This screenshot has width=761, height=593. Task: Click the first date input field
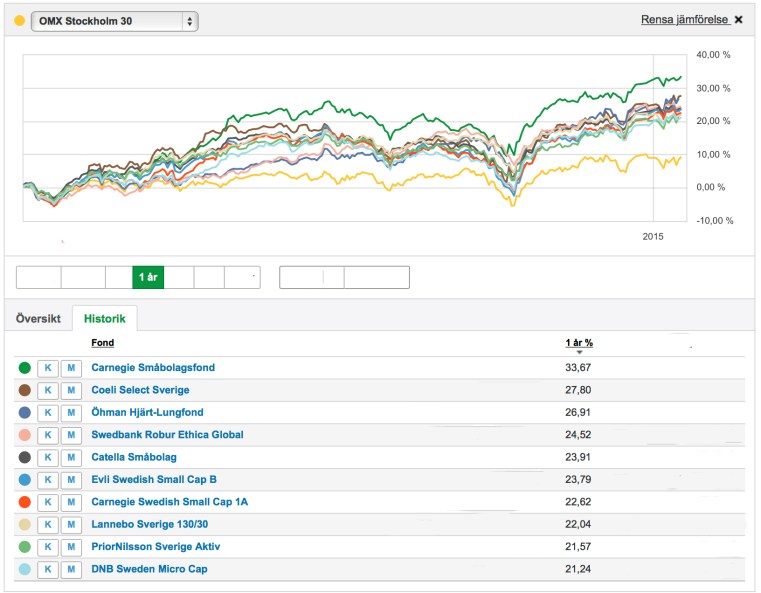[x=311, y=277]
